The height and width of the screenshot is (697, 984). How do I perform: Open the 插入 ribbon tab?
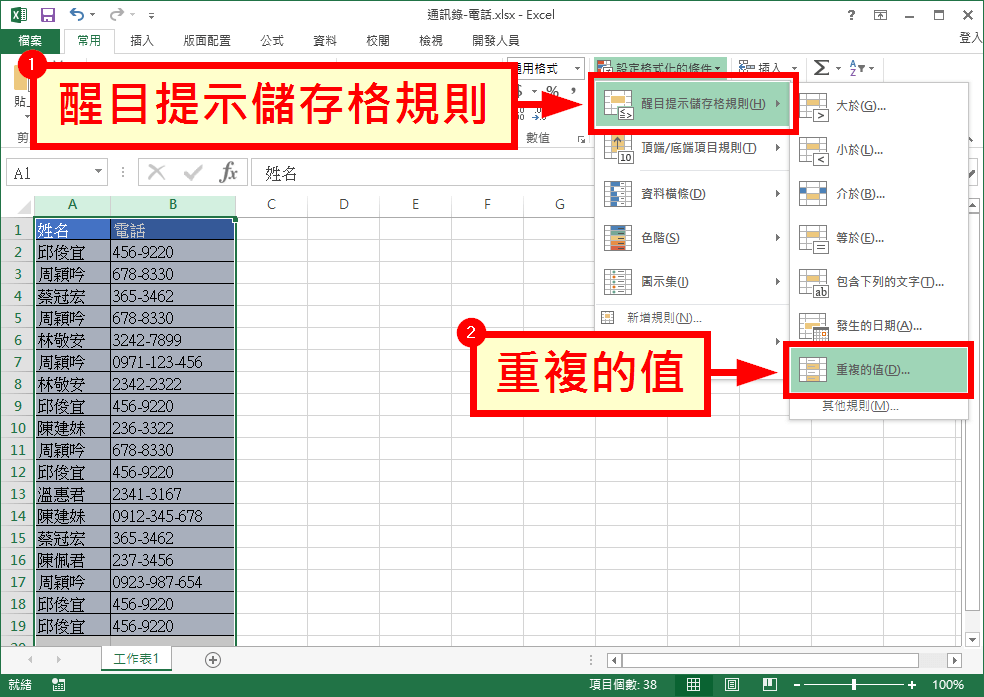[x=142, y=41]
